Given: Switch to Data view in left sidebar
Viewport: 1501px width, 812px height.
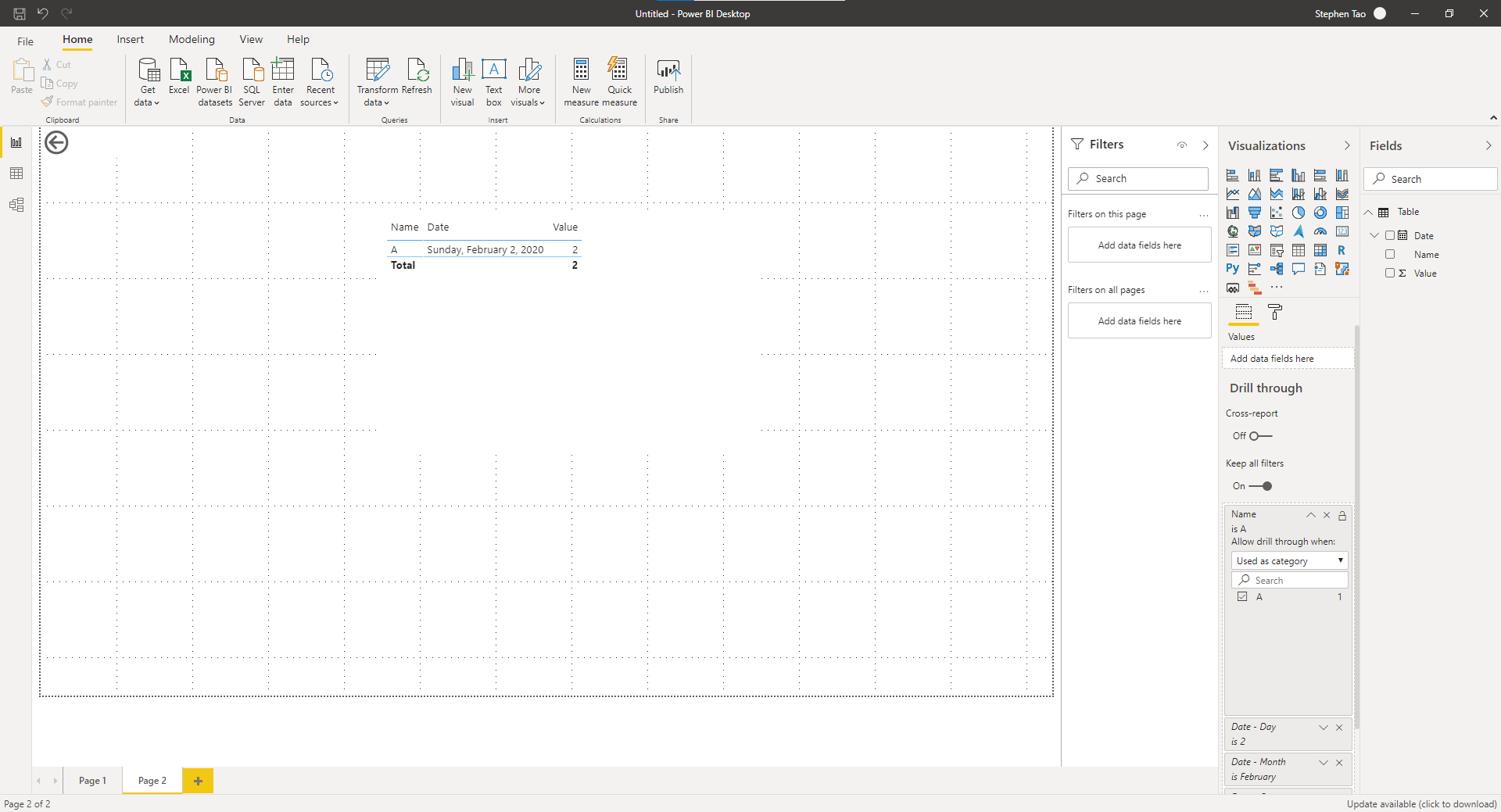Looking at the screenshot, I should coord(16,173).
